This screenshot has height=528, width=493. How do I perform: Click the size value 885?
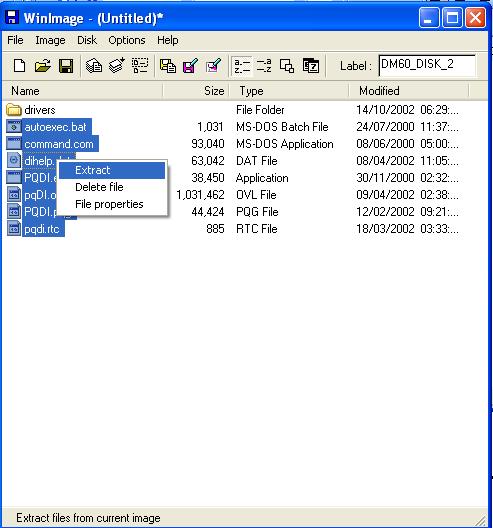pyautogui.click(x=215, y=229)
